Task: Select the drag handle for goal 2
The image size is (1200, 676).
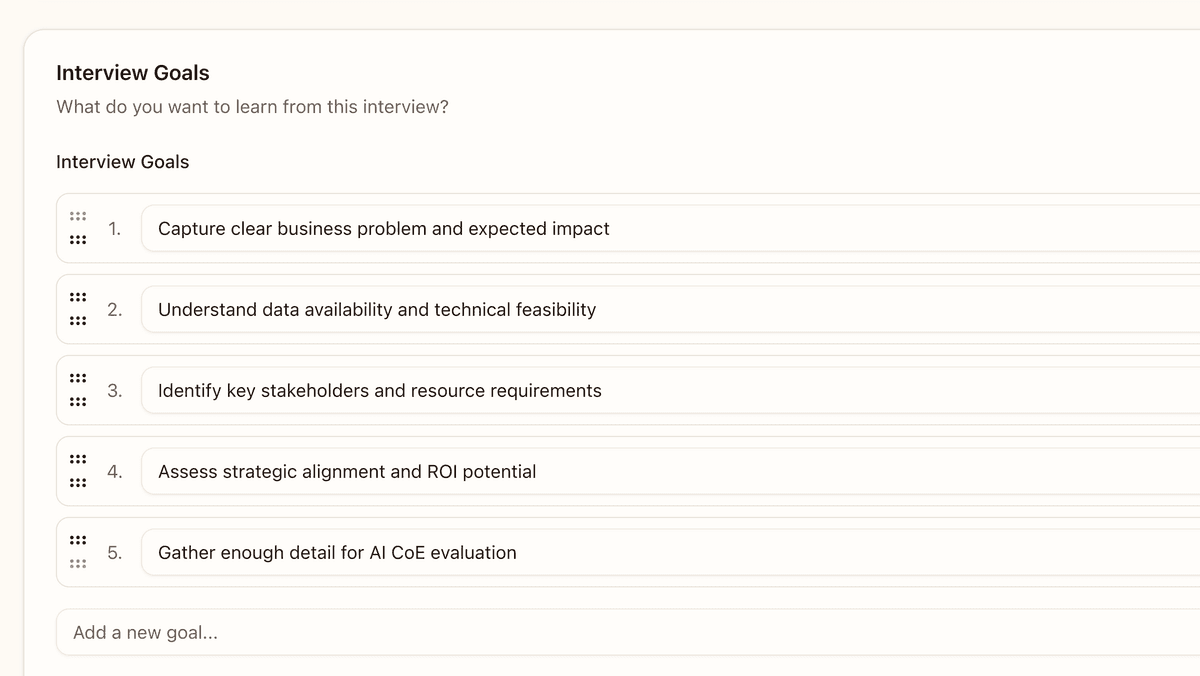Action: pos(78,308)
